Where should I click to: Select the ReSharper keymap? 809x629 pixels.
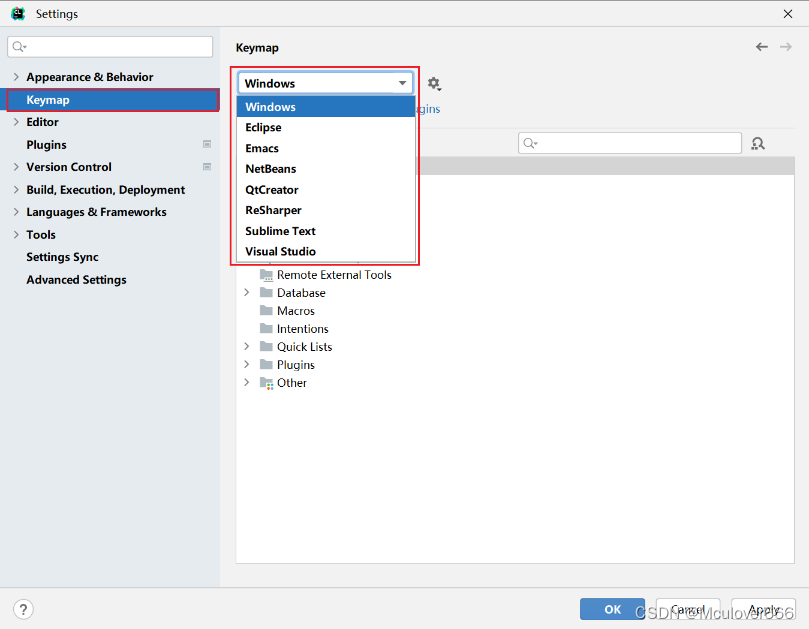click(326, 211)
